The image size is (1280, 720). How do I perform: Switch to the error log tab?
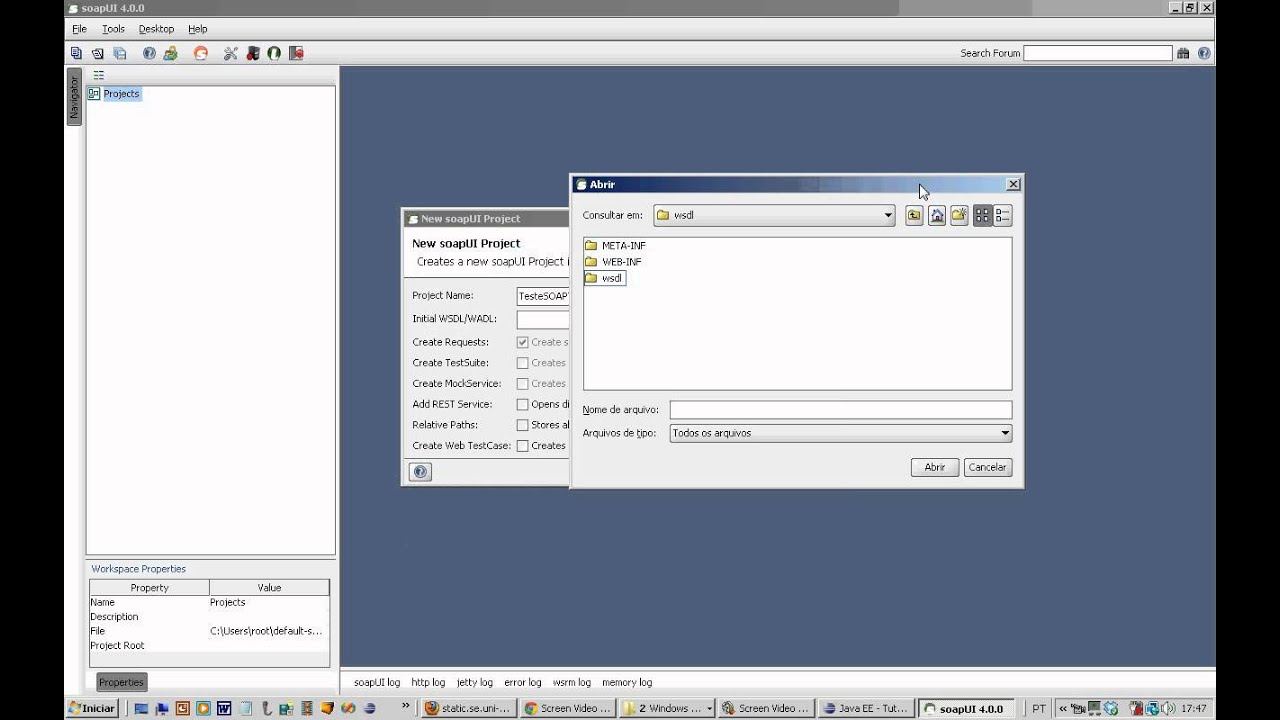point(522,682)
